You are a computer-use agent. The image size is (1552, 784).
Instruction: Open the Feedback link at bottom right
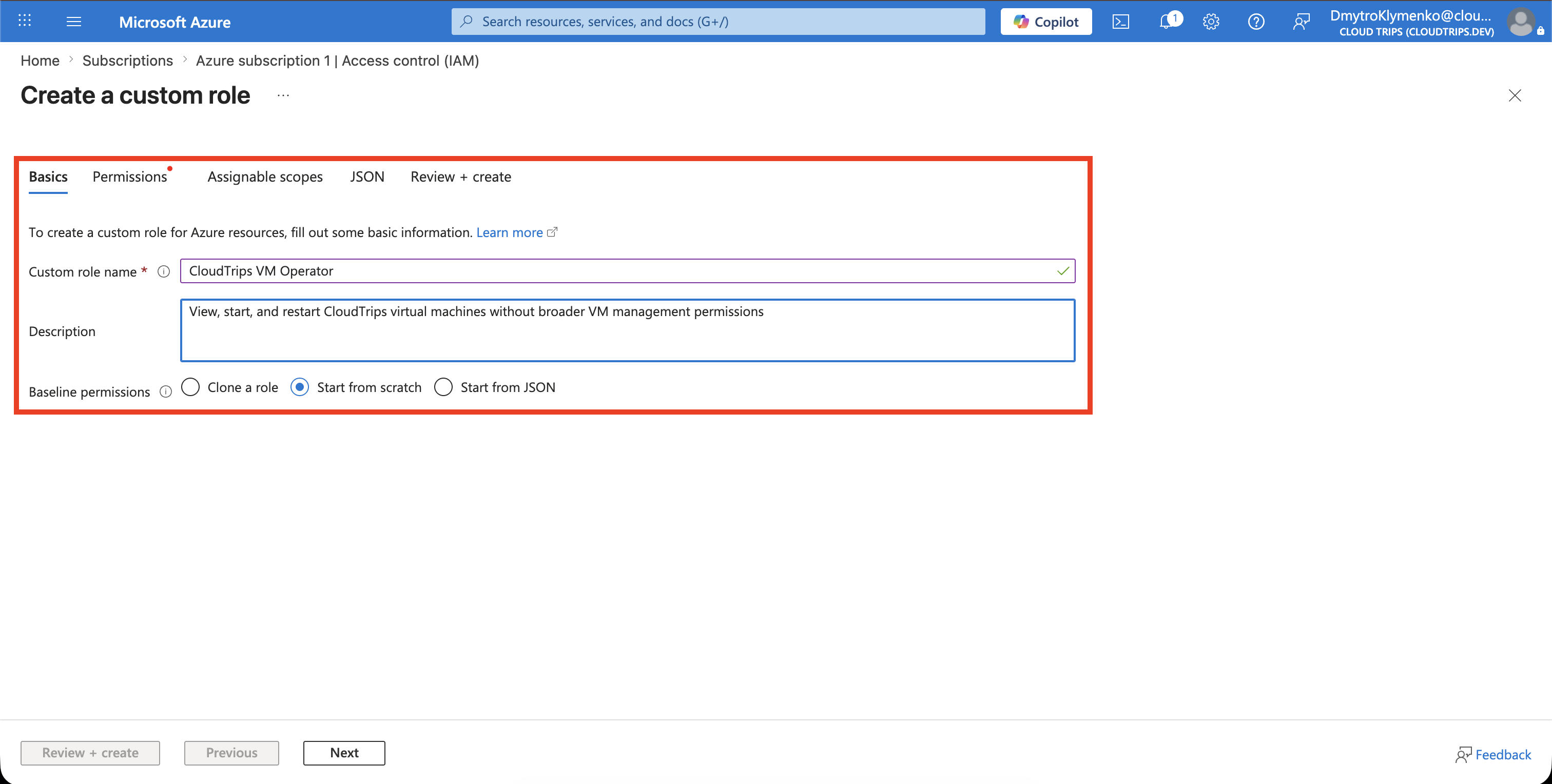(1493, 754)
